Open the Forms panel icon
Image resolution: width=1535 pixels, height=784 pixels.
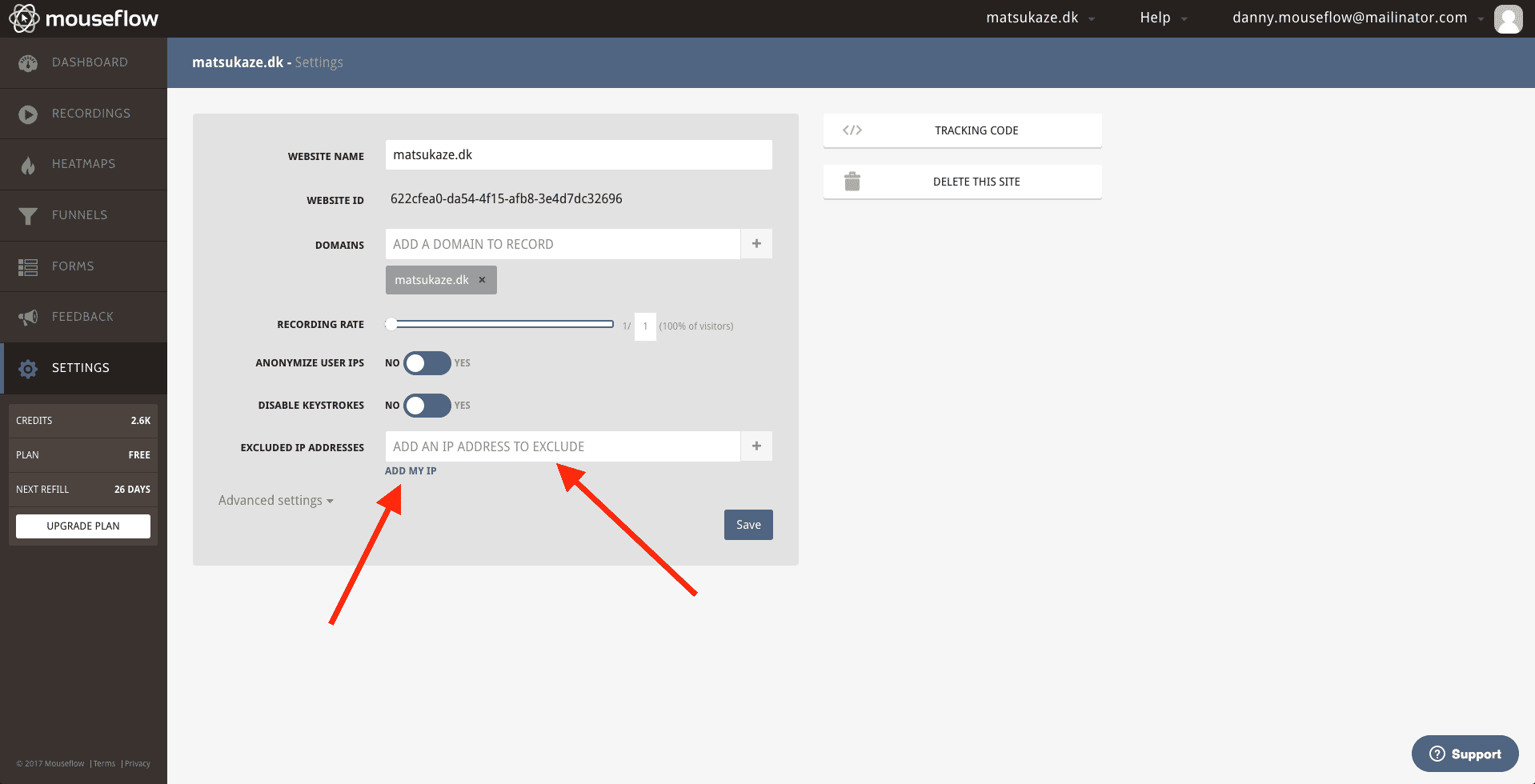point(28,266)
